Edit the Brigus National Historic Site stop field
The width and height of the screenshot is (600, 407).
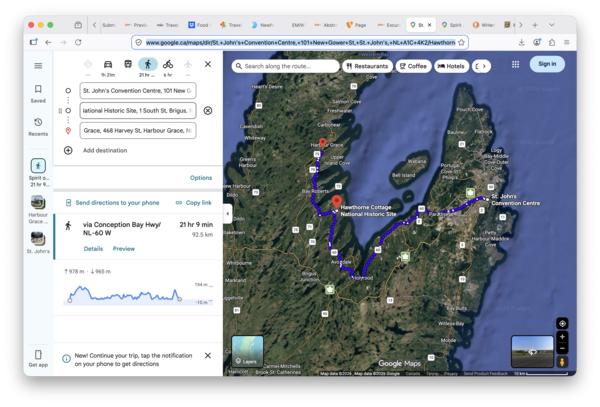(x=138, y=111)
